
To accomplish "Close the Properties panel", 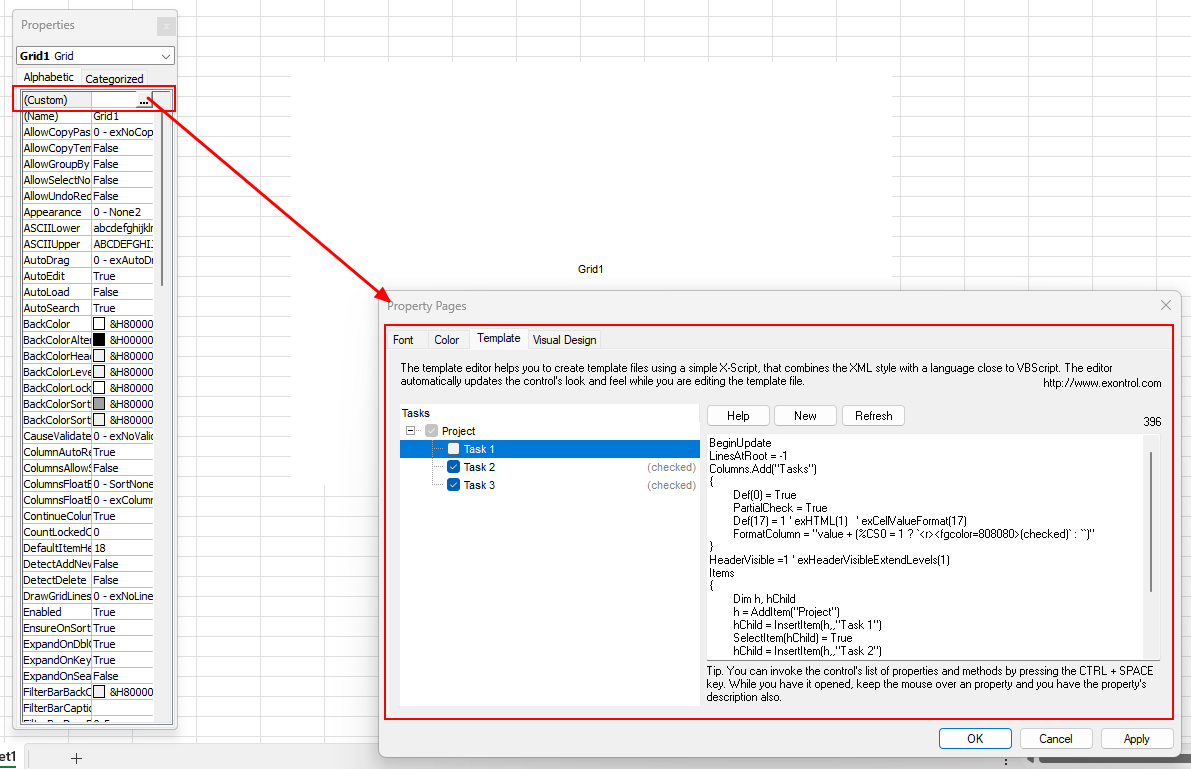I will tap(165, 26).
